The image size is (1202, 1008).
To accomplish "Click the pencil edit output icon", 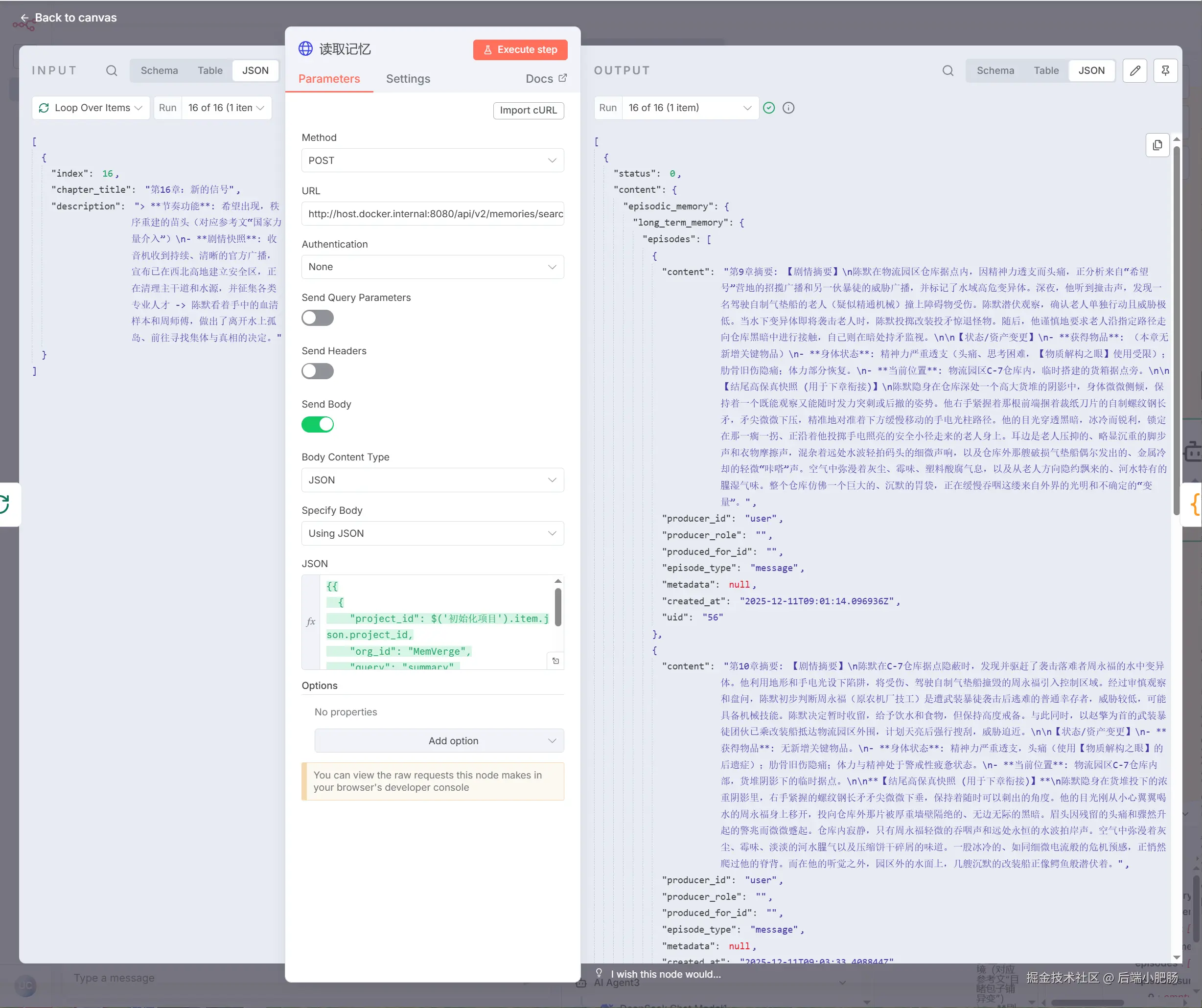I will [x=1134, y=70].
